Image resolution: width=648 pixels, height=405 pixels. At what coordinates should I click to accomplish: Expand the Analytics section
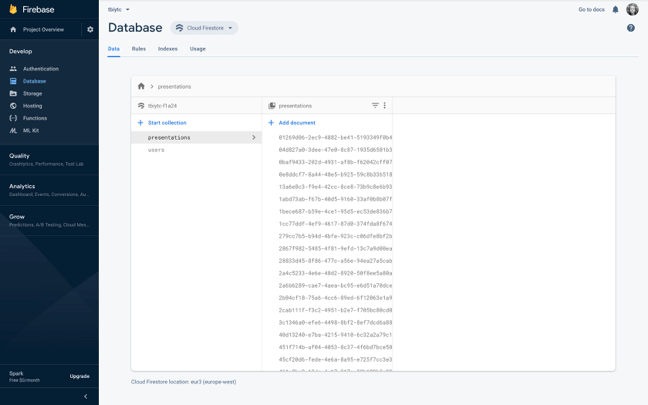(x=49, y=190)
